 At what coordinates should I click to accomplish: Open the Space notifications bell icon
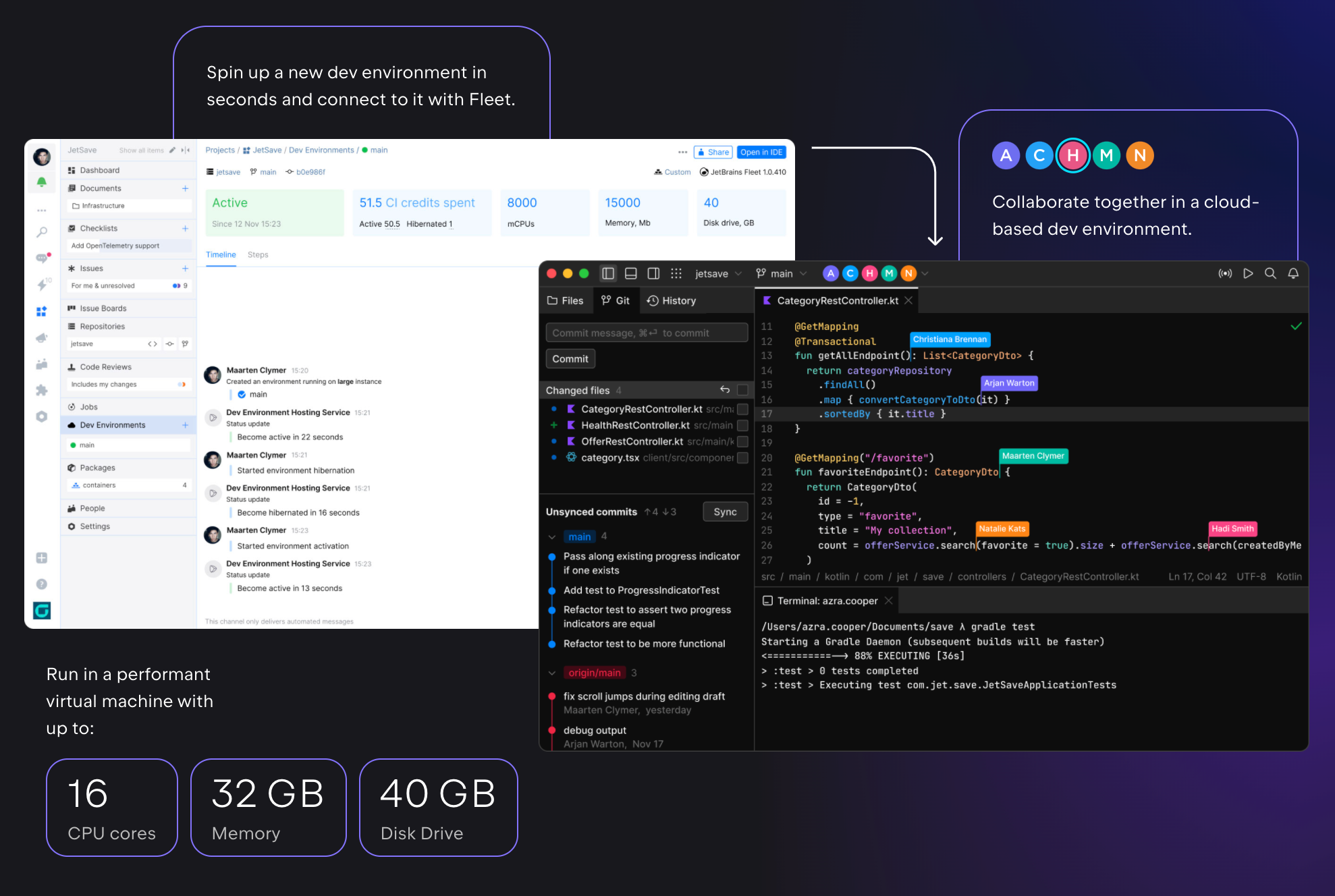(42, 181)
